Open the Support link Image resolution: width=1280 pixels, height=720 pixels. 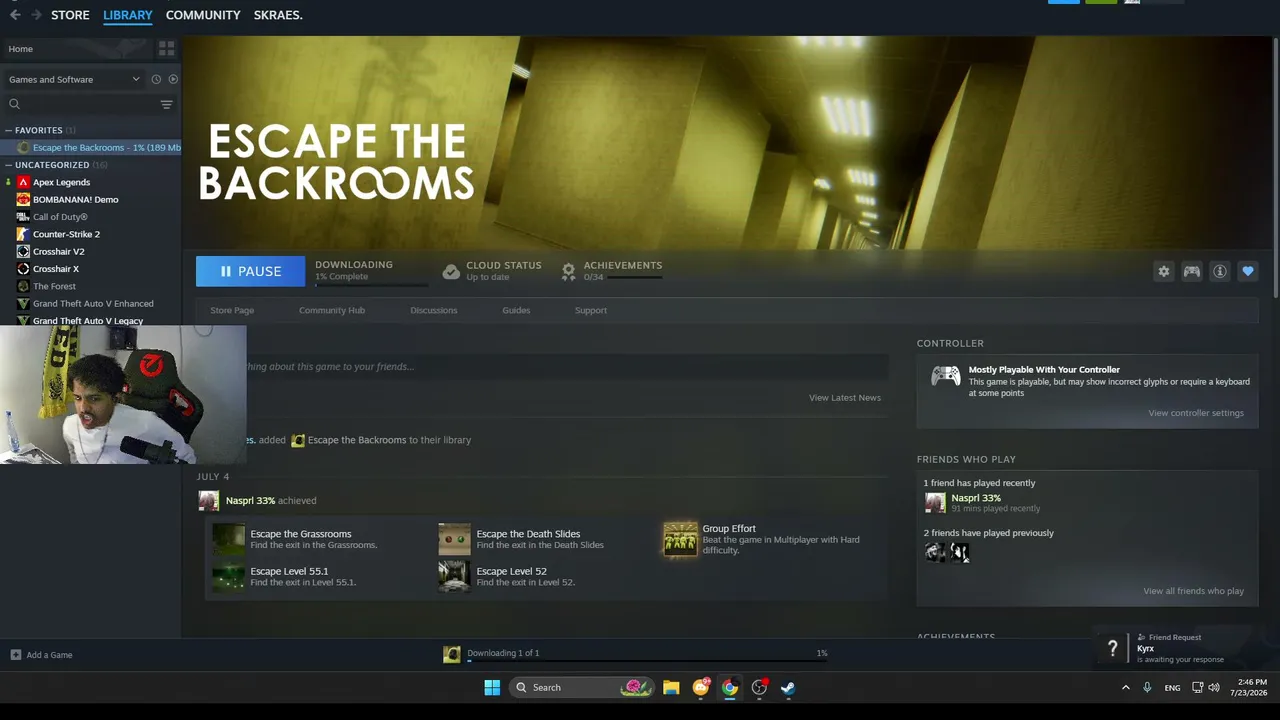[591, 310]
